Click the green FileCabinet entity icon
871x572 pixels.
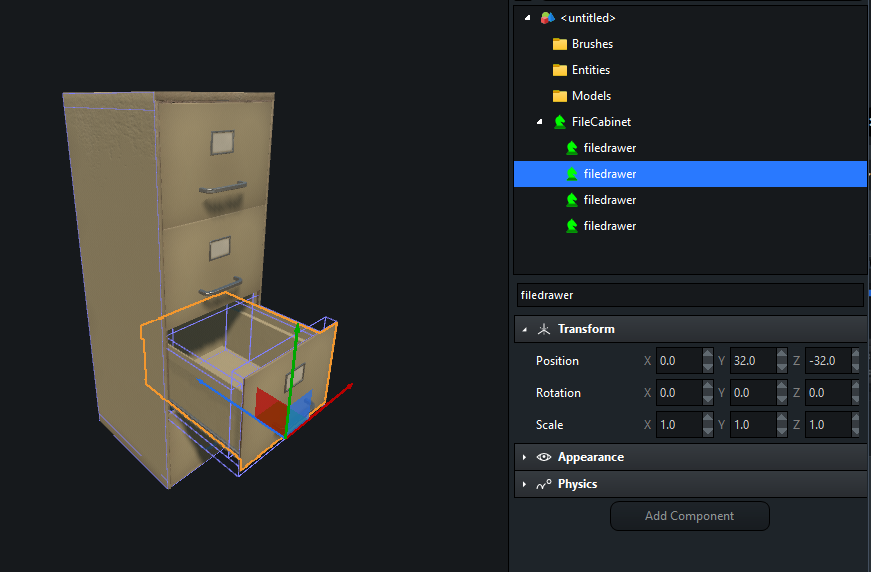tap(560, 122)
